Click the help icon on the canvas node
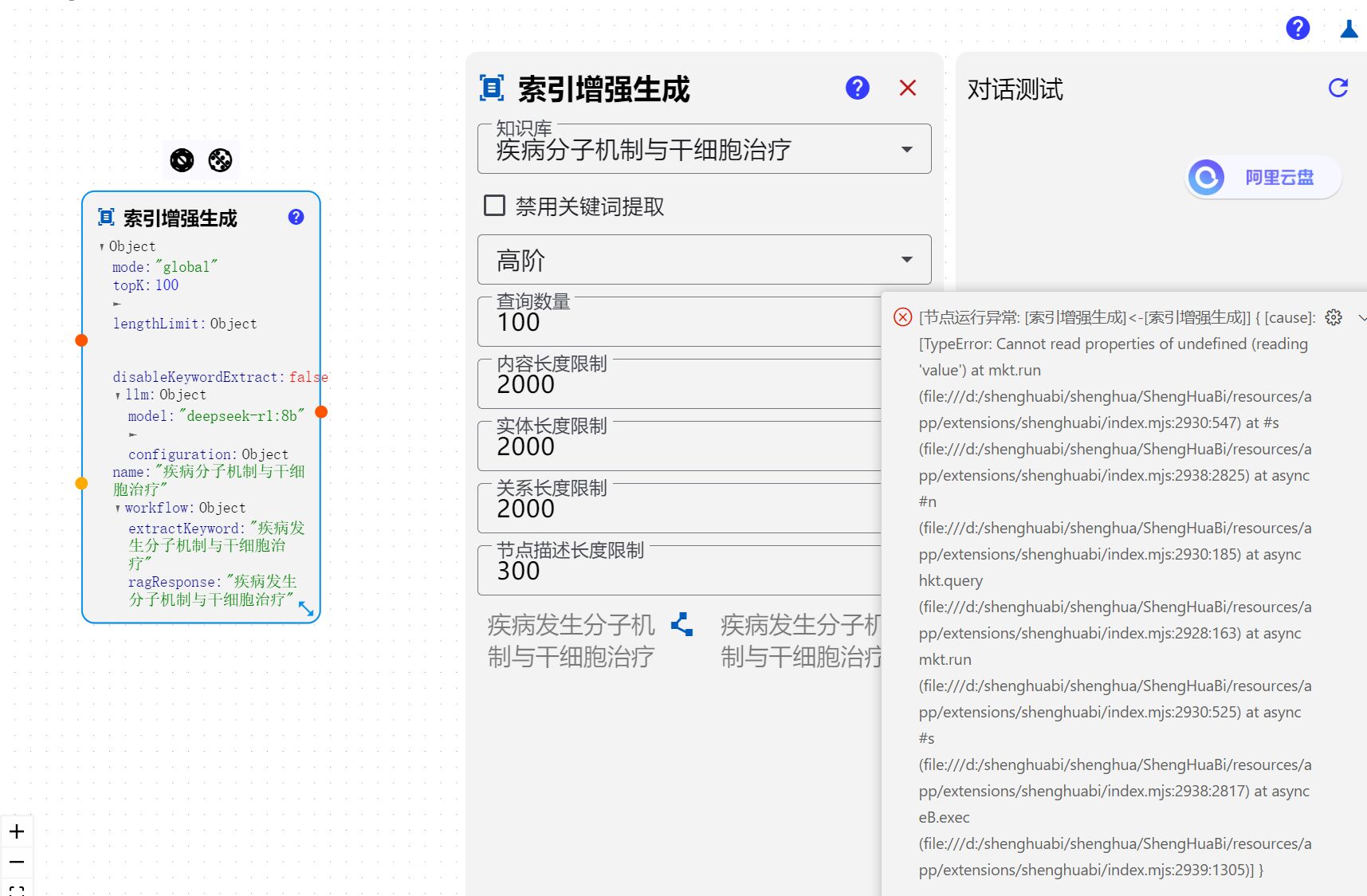The image size is (1367, 896). (x=296, y=217)
